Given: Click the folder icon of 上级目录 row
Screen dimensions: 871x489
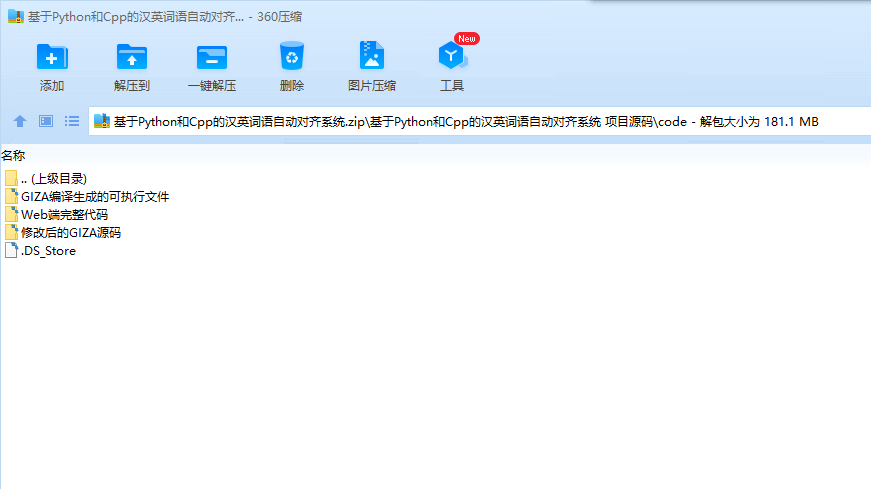Looking at the screenshot, I should (11, 178).
